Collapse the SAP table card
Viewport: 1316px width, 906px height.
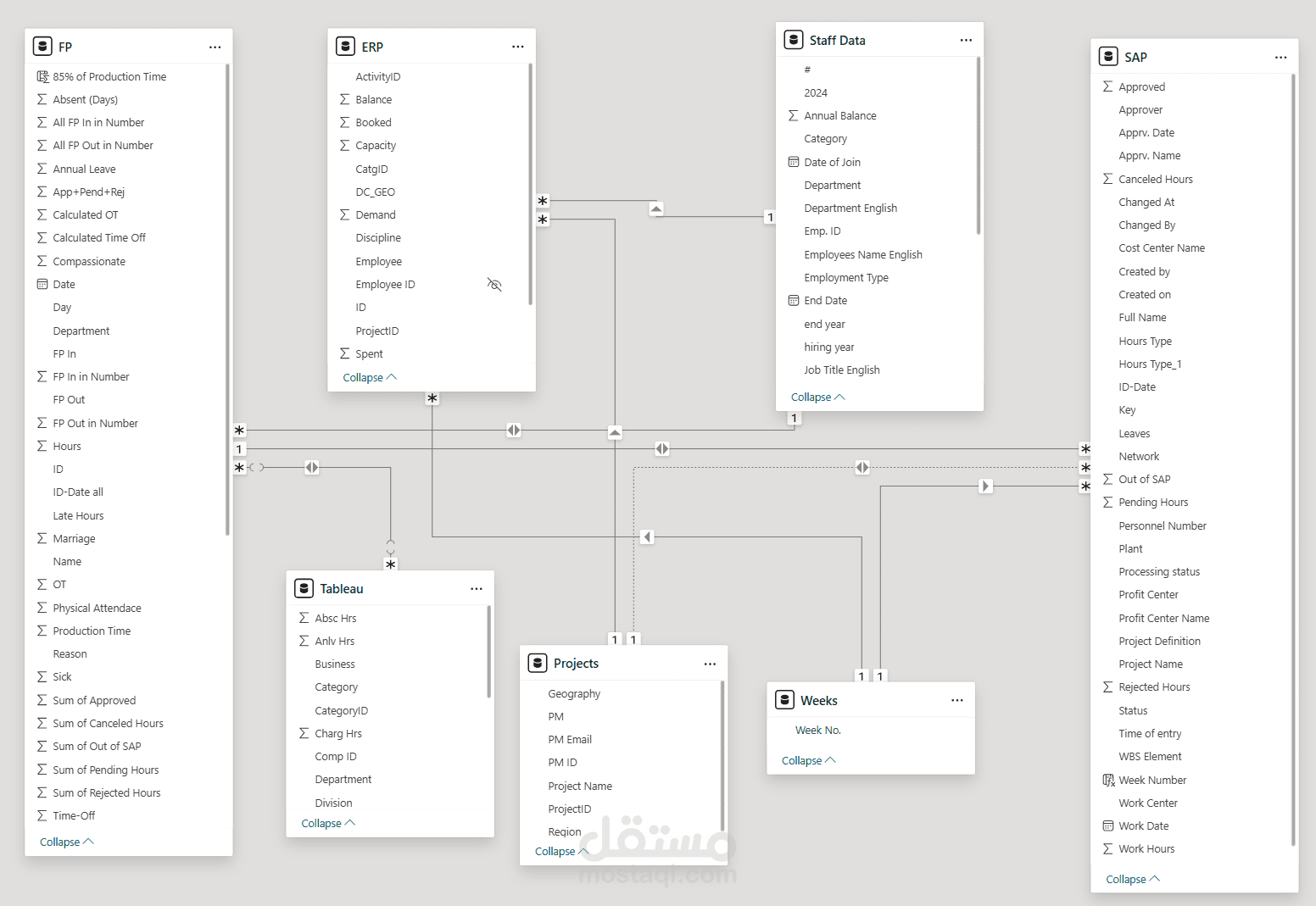click(1133, 879)
